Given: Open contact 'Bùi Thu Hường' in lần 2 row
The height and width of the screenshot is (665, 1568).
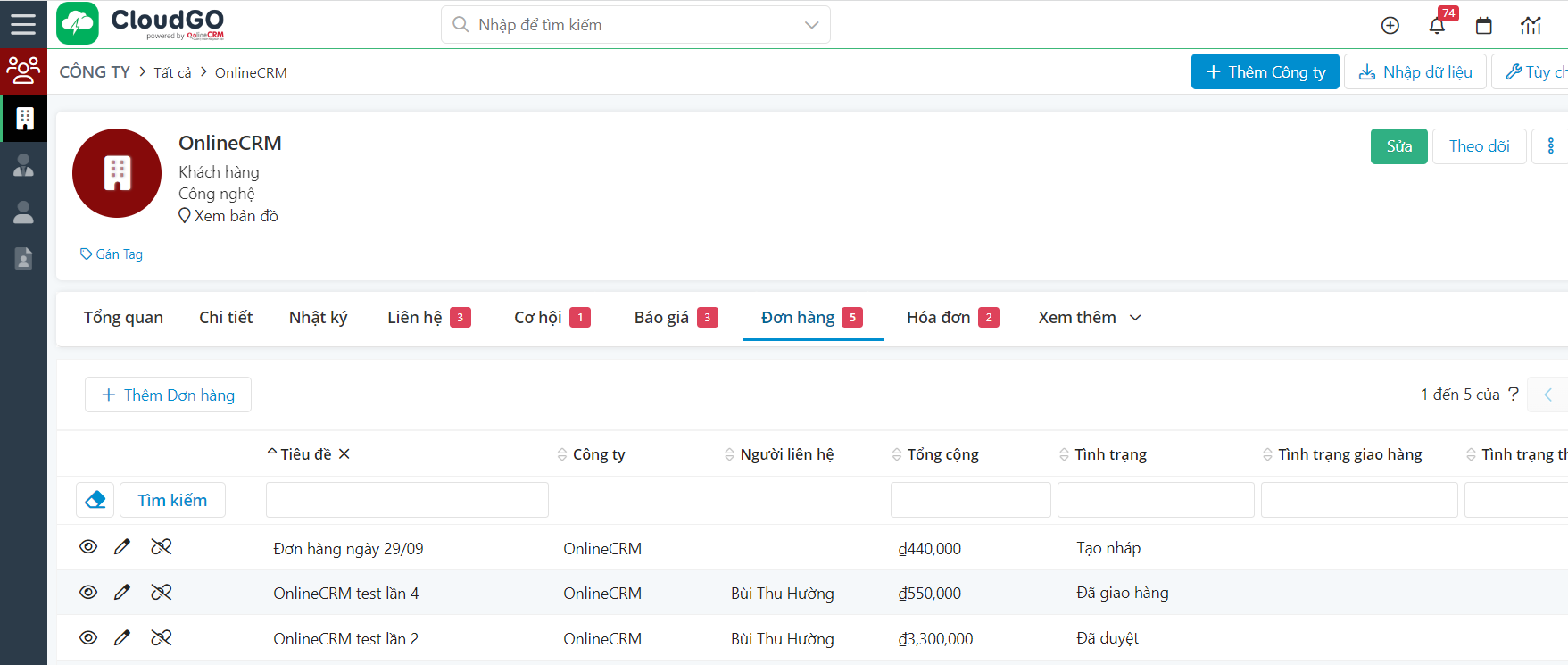Looking at the screenshot, I should pos(783,639).
